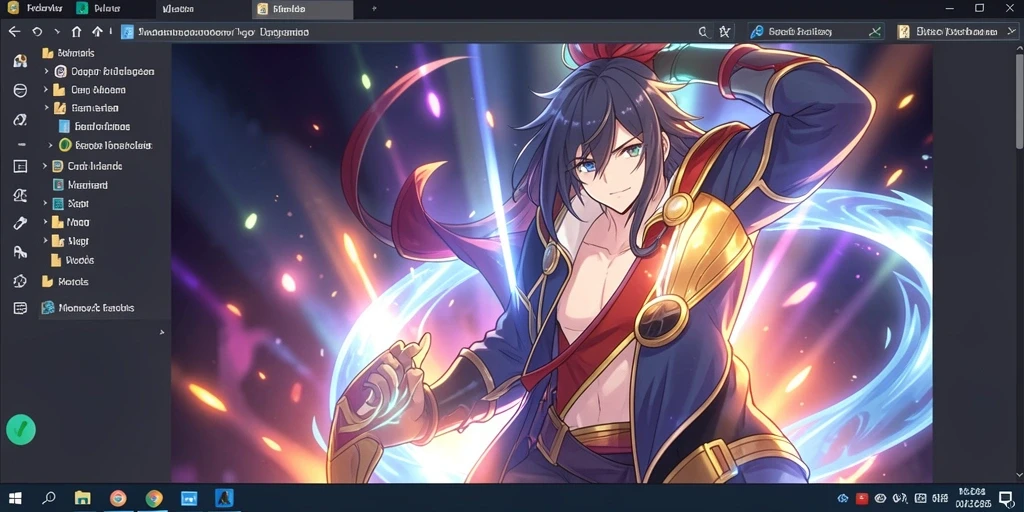Click the short dash icon in the left sidebar

tap(21, 144)
